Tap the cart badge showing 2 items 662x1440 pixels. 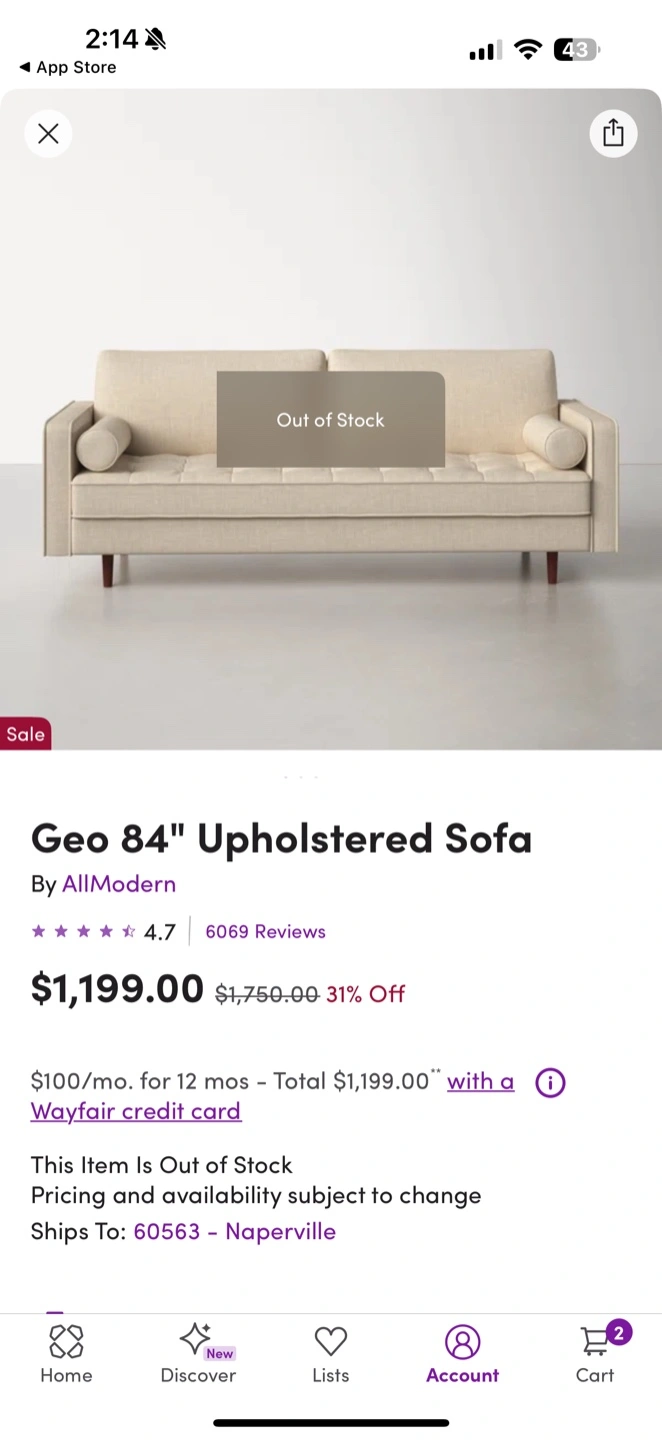[619, 1332]
